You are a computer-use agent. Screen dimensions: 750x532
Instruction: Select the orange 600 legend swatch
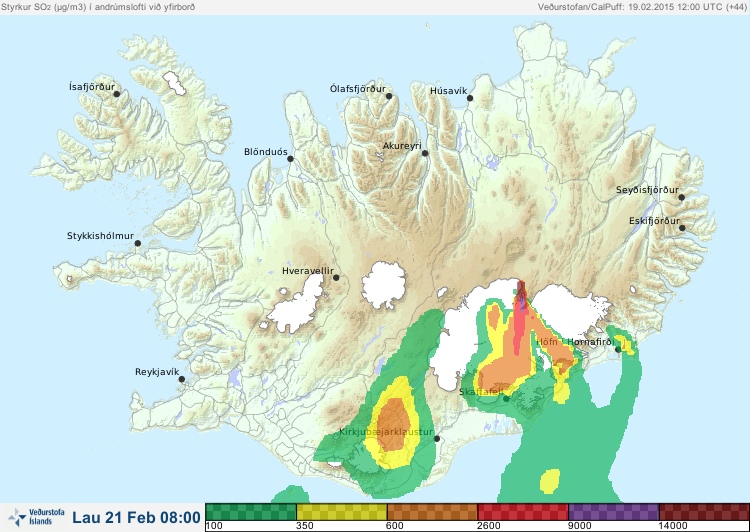click(x=432, y=511)
